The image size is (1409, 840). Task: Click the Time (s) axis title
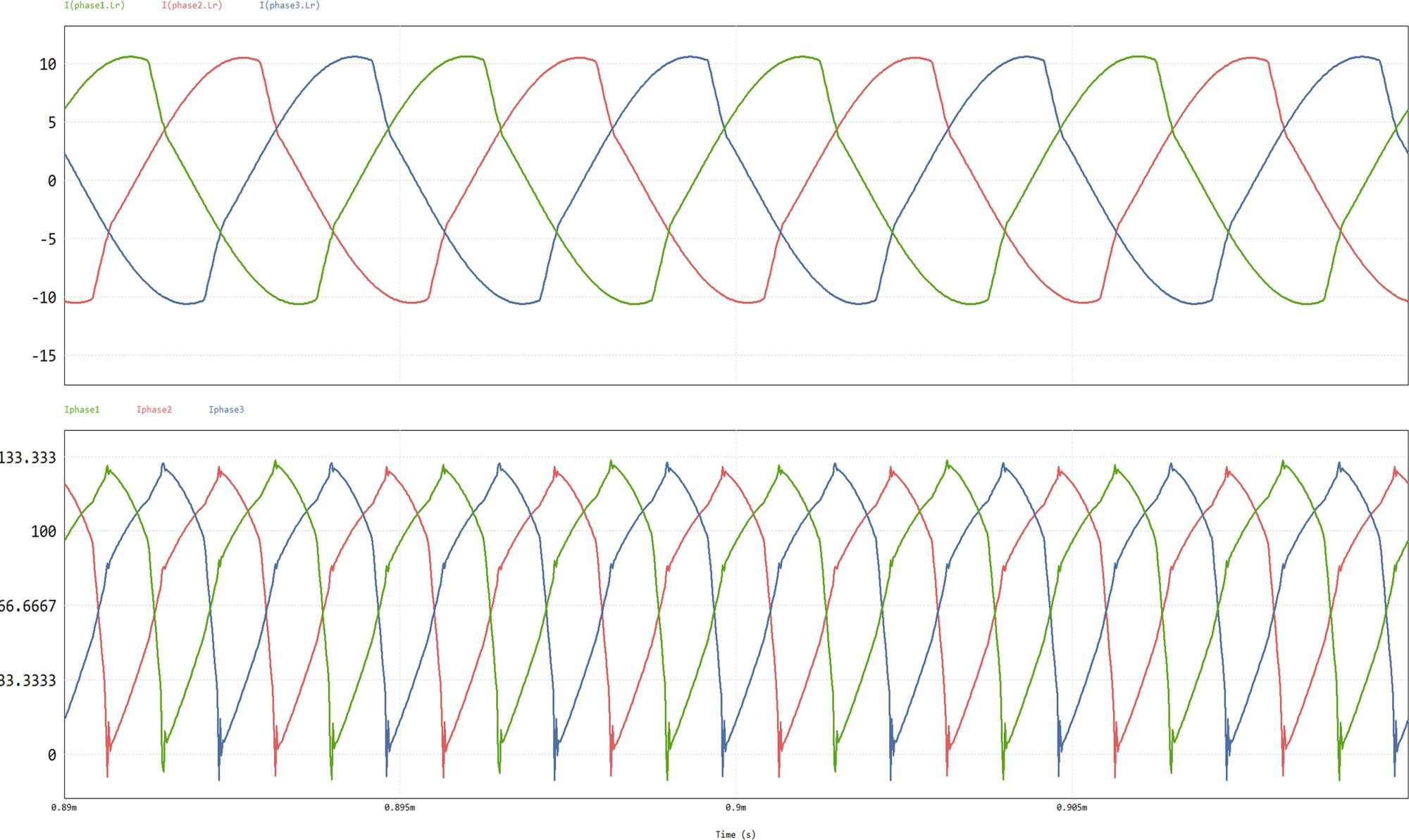coord(735,834)
